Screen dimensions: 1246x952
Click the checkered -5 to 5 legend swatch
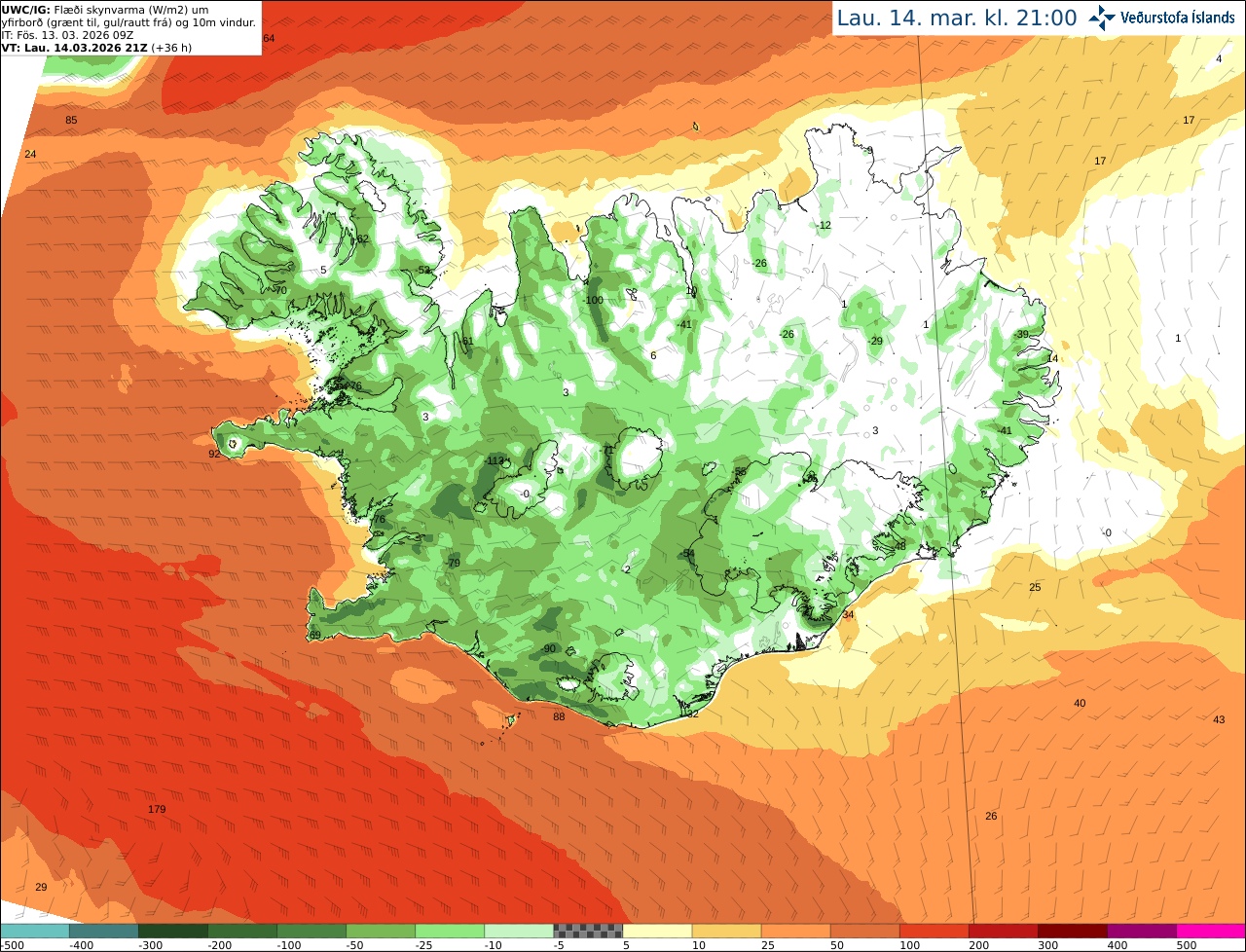click(x=588, y=931)
